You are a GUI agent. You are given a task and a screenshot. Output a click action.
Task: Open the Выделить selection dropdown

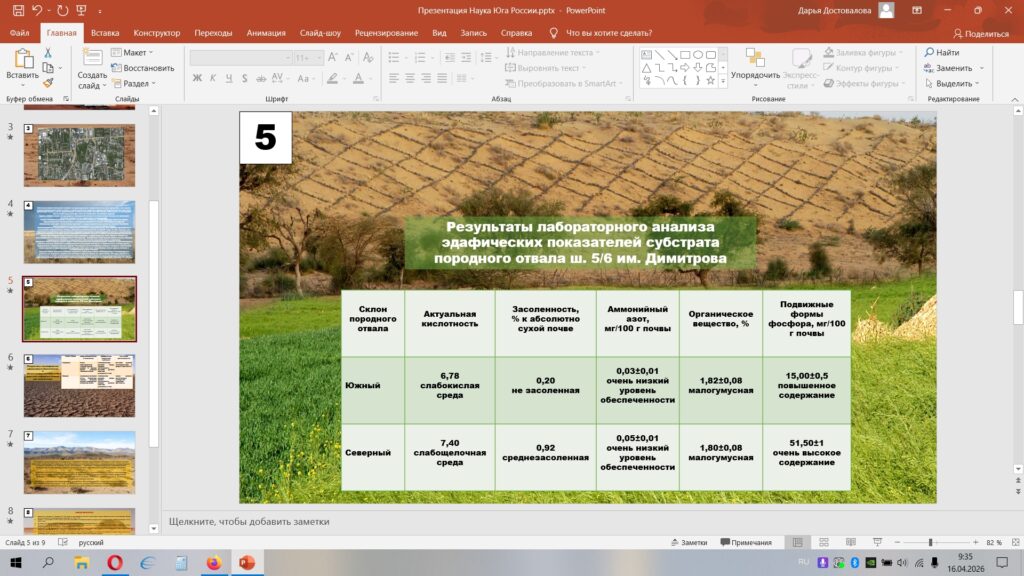[x=954, y=84]
